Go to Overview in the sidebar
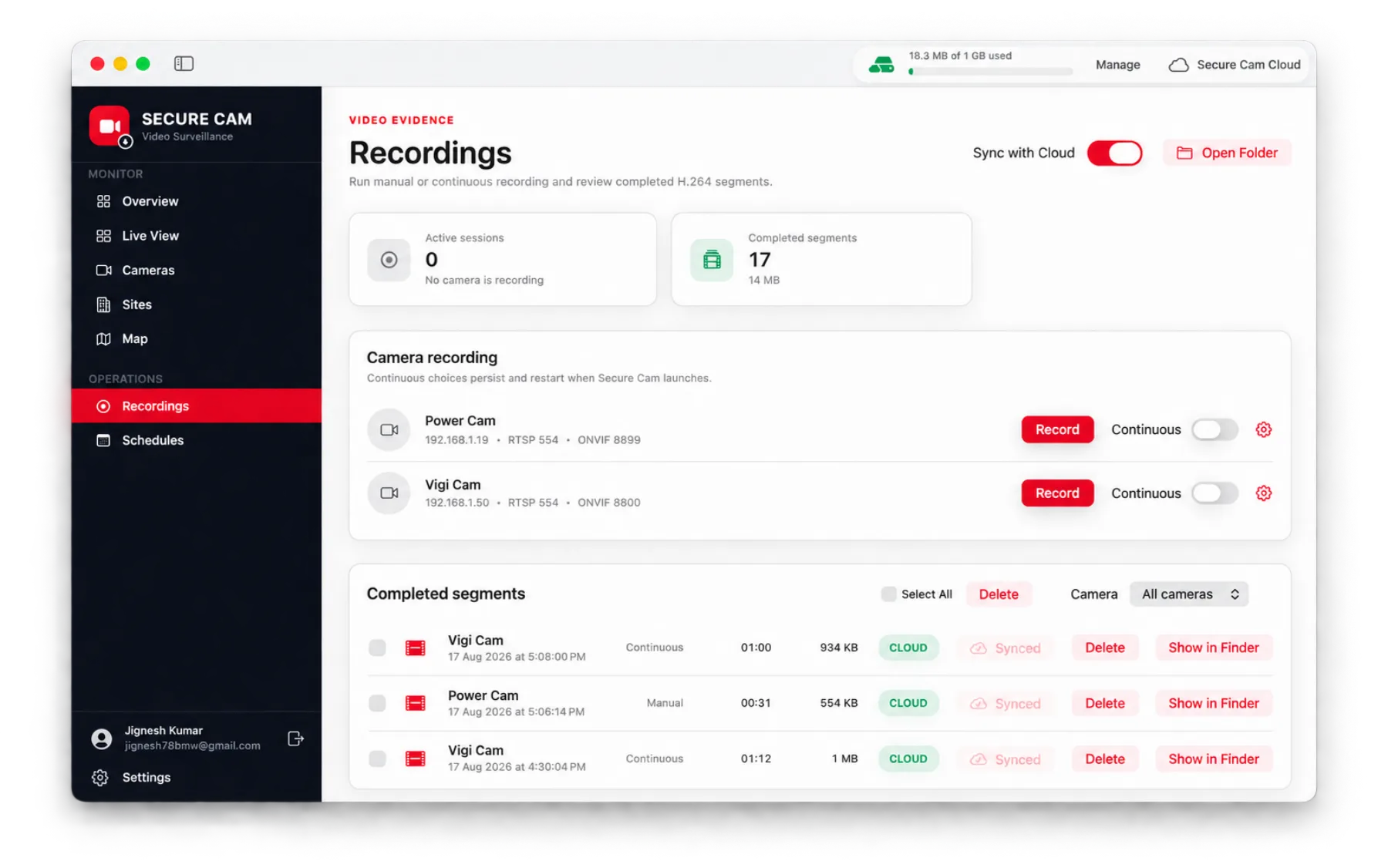Viewport: 1388px width, 868px height. (x=197, y=201)
